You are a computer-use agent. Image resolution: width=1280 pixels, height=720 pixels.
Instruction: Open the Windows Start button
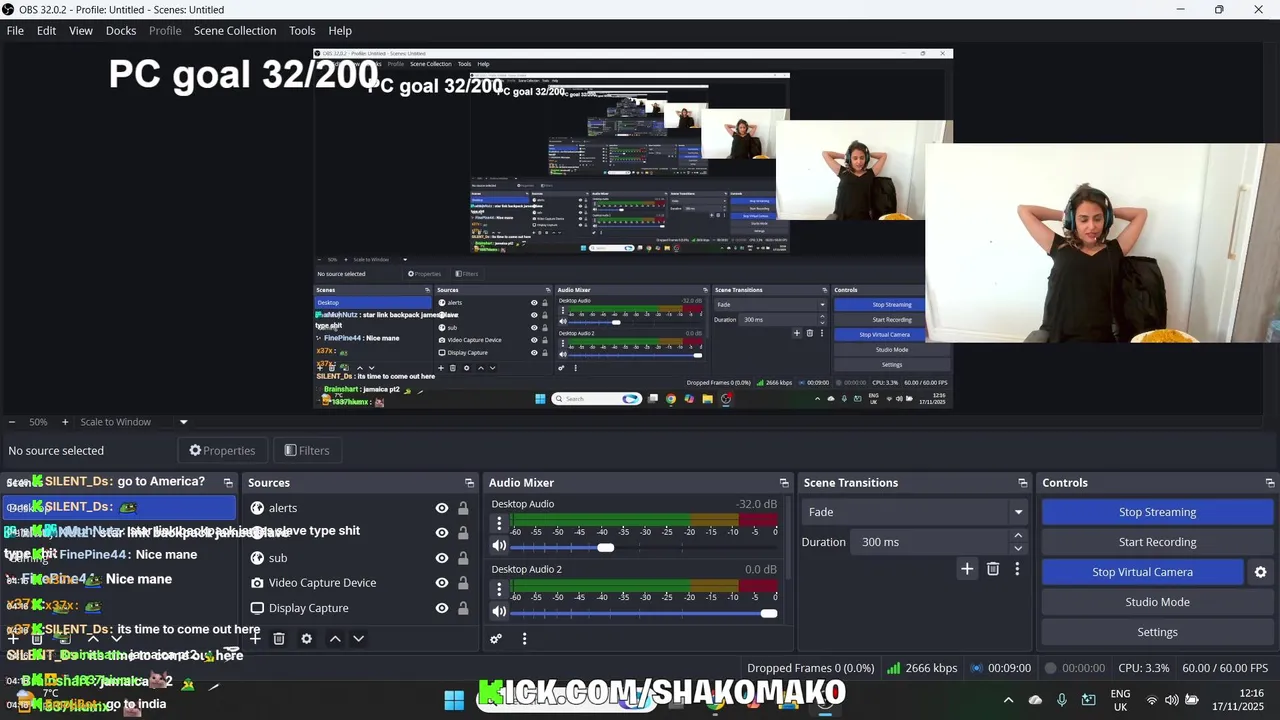pyautogui.click(x=454, y=700)
